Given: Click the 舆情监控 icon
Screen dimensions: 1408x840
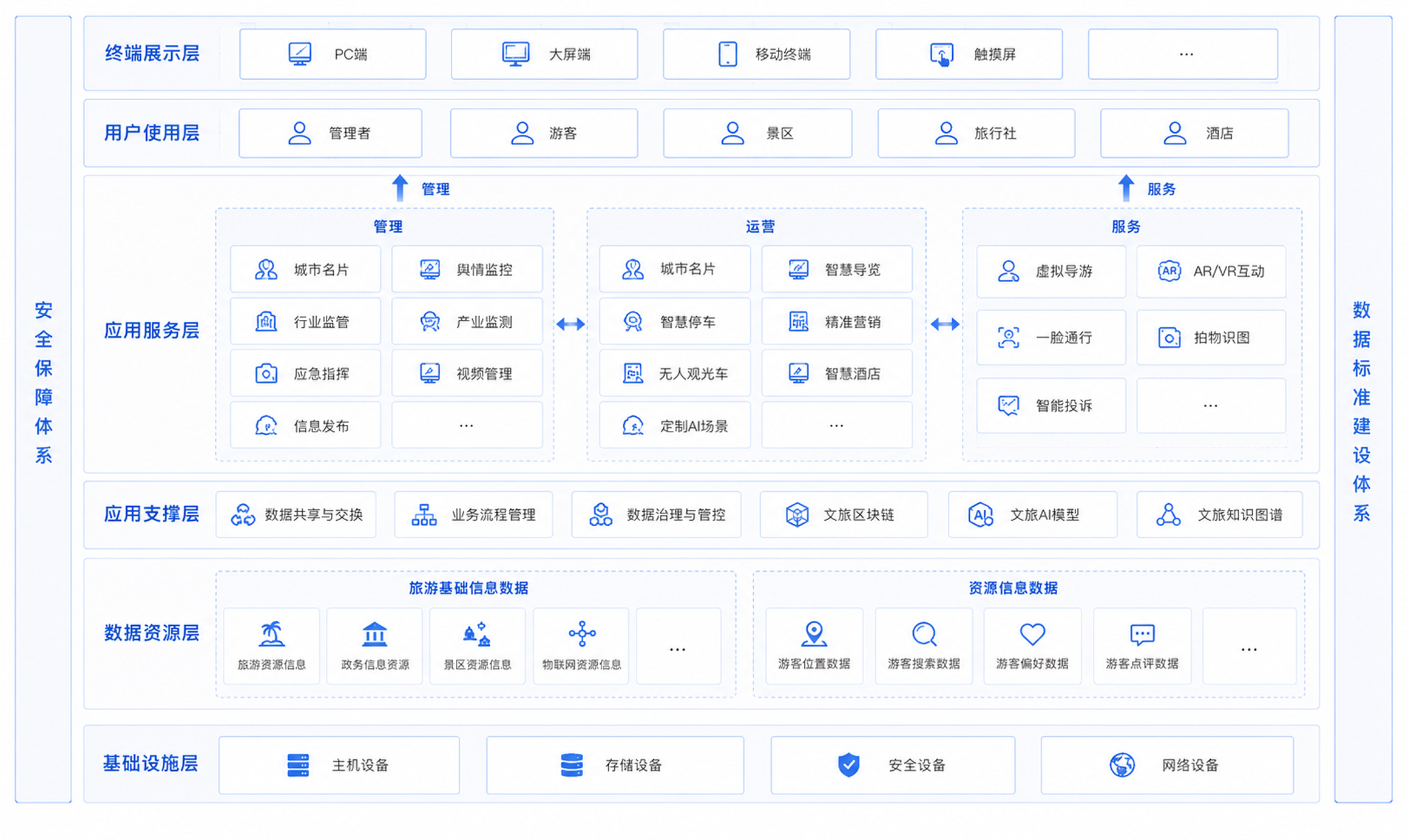Looking at the screenshot, I should [430, 269].
